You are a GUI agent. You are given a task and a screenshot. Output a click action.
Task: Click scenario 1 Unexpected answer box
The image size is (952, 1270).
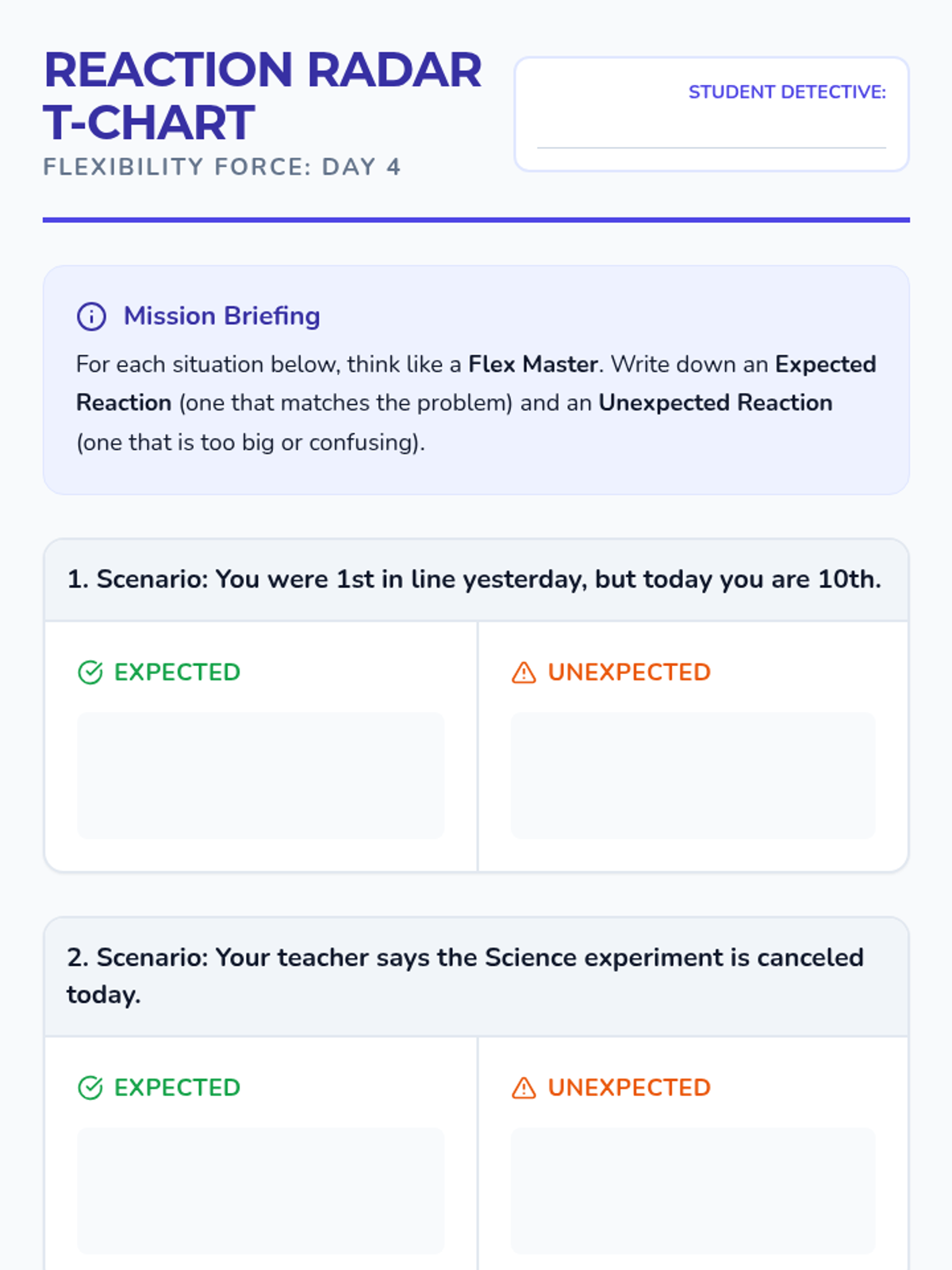click(x=693, y=775)
